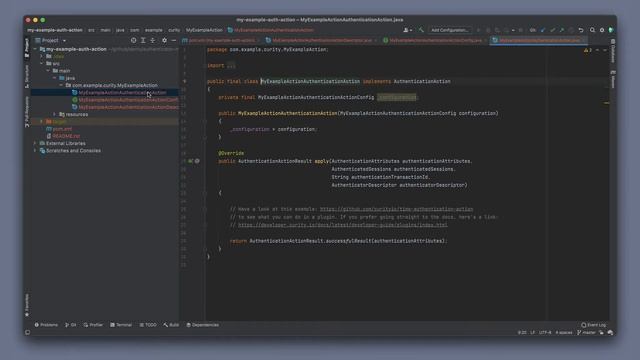This screenshot has height=360, width=640.
Task: Click the LF line separator status entry
Action: pyautogui.click(x=532, y=332)
